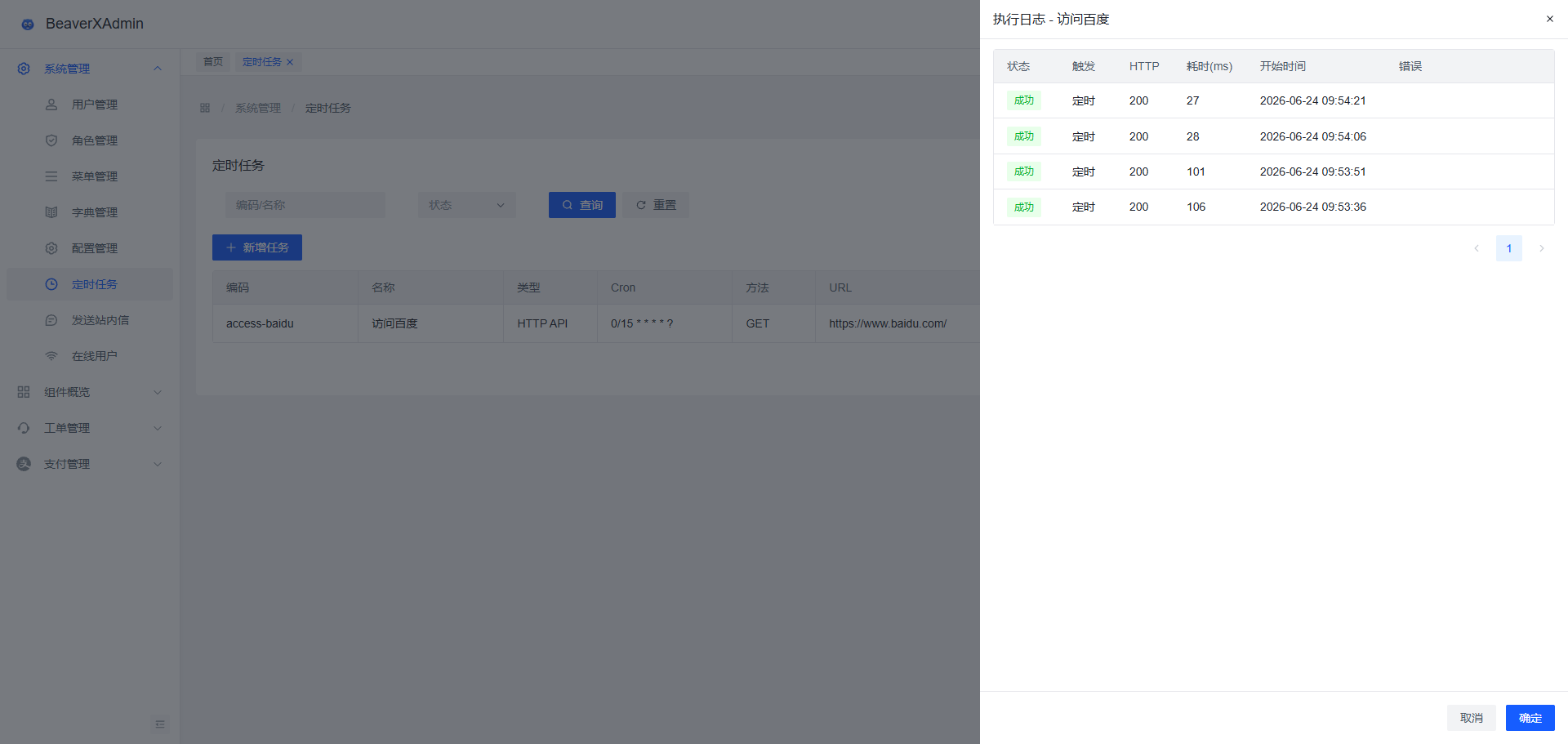Switch to the 首页 tab

coord(213,62)
